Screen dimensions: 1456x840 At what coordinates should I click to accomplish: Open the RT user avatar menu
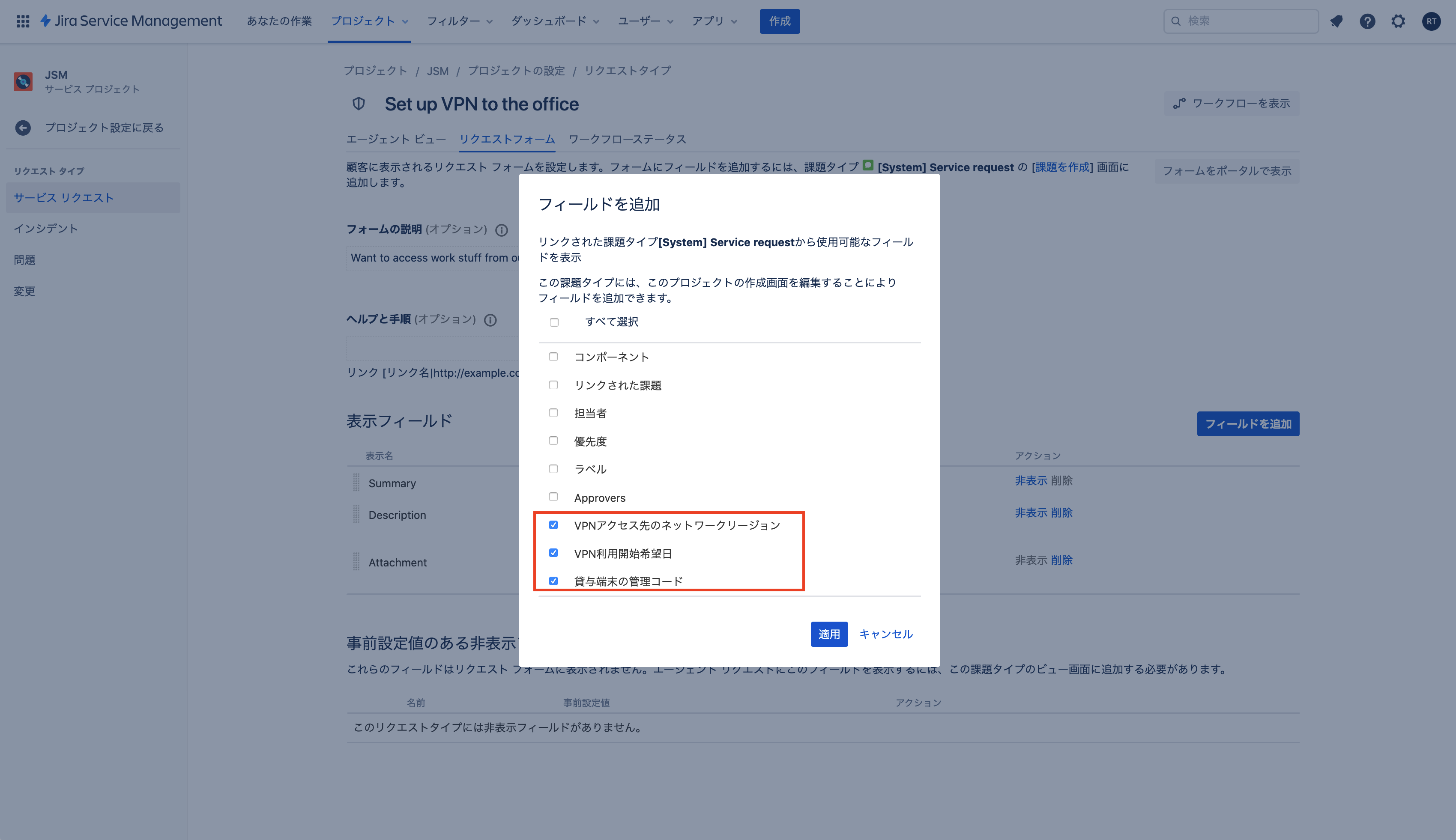pyautogui.click(x=1431, y=21)
